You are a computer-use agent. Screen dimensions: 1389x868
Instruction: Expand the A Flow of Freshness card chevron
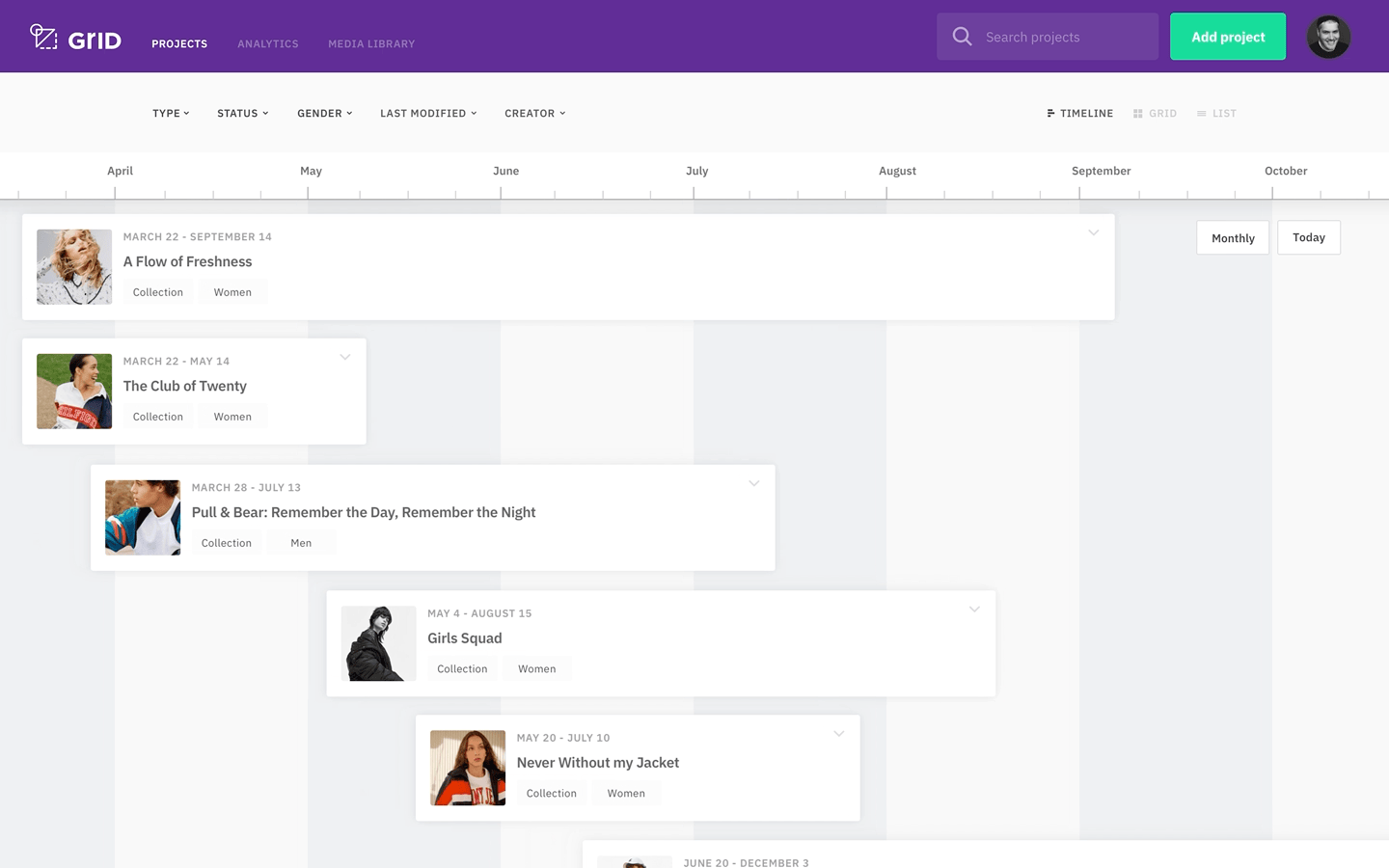tap(1093, 233)
